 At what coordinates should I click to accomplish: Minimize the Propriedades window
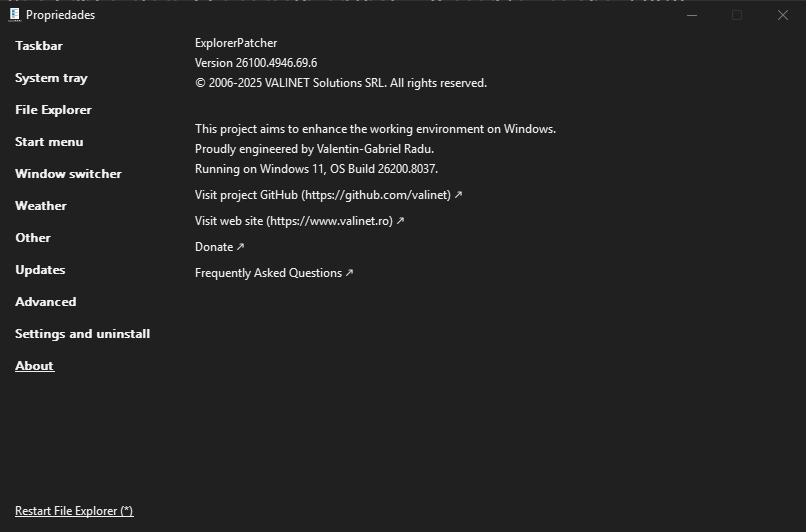[692, 15]
